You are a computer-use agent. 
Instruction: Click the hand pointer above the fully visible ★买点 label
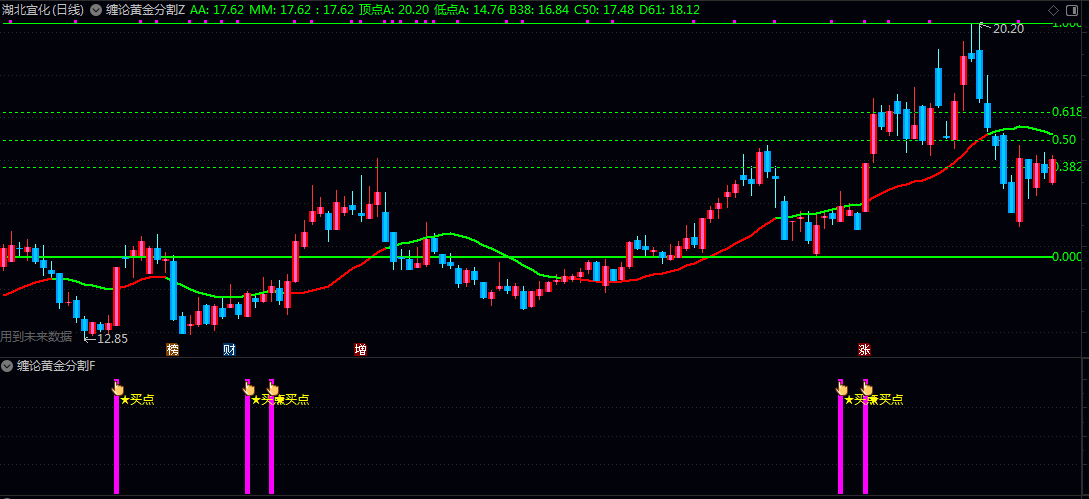coord(118,388)
